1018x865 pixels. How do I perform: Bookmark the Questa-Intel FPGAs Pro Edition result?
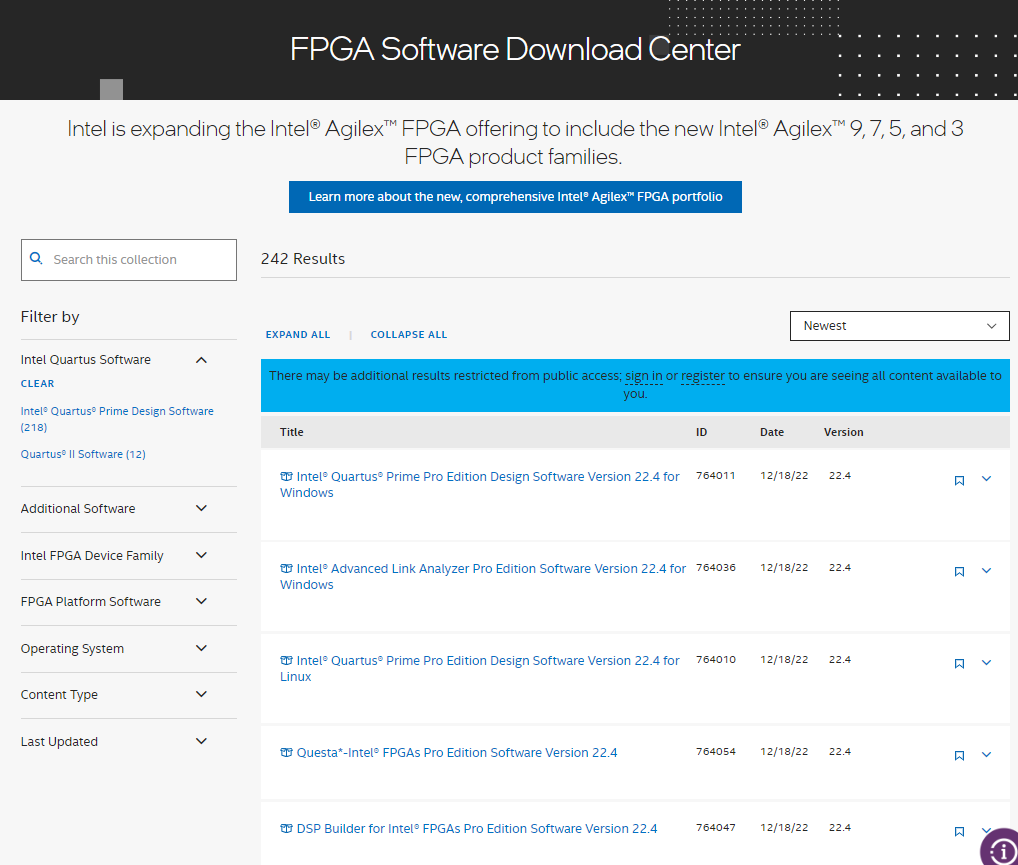959,755
